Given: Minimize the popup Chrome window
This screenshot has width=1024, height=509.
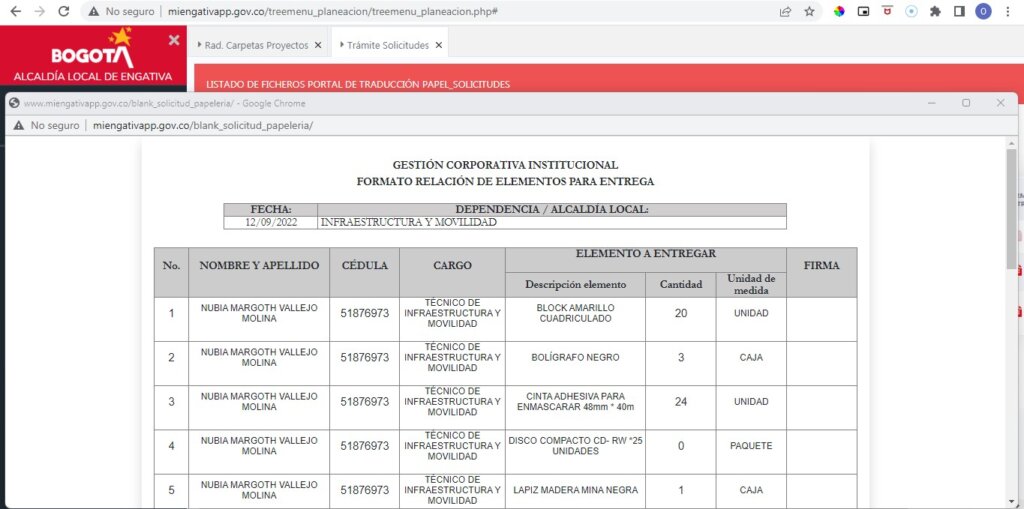Looking at the screenshot, I should click(x=932, y=103).
